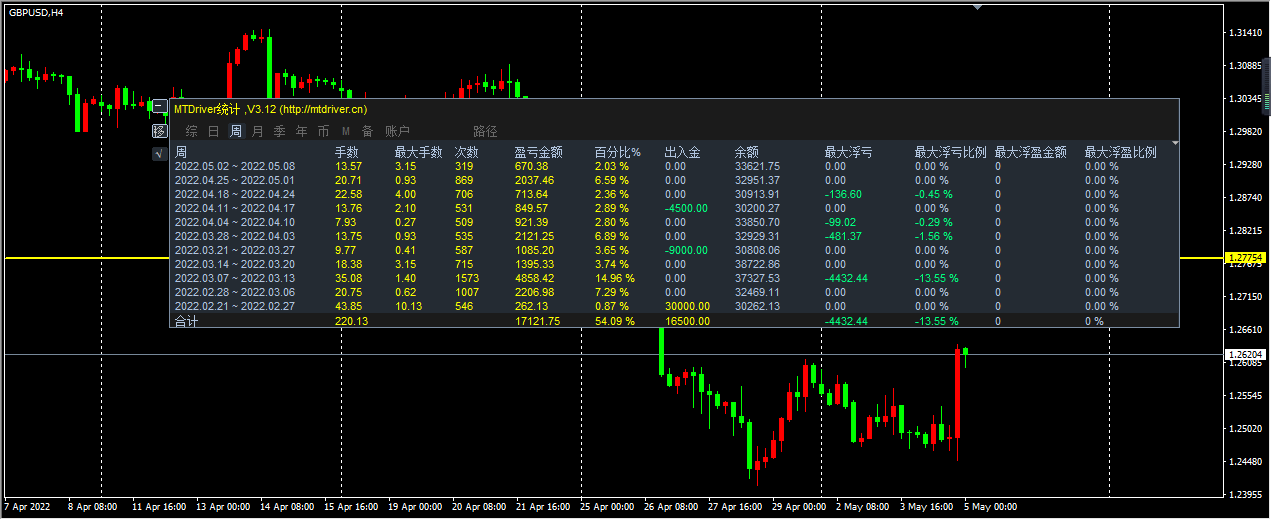The height and width of the screenshot is (520, 1271).
Task: Click the 盈亏金额 column header
Action: coord(538,153)
